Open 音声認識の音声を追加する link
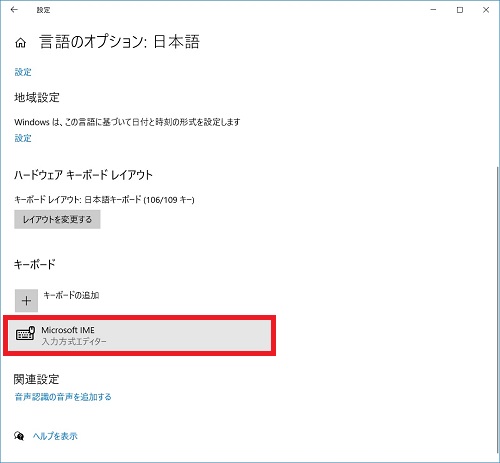 click(63, 397)
